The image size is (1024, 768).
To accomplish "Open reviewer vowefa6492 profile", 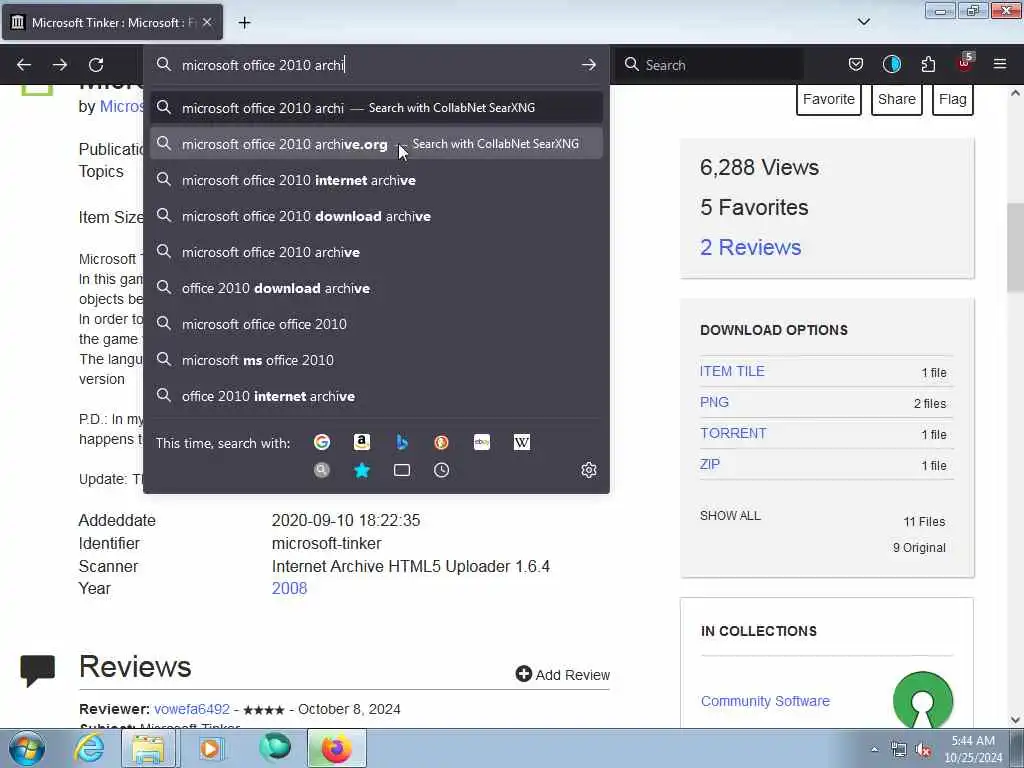I will (x=192, y=709).
